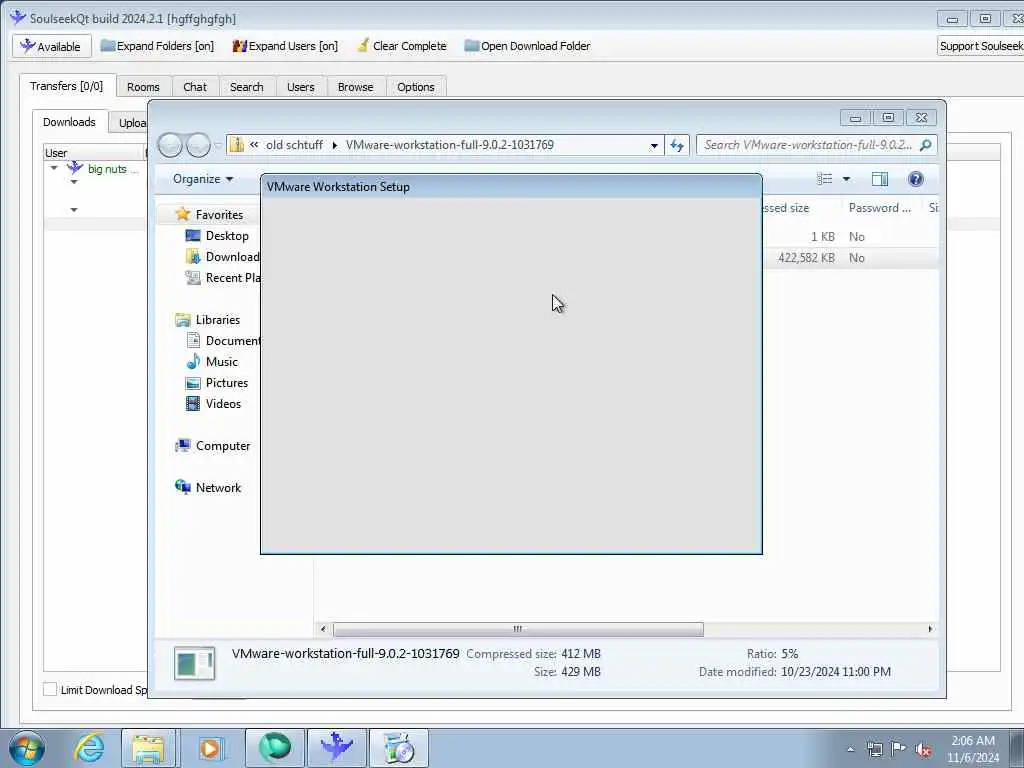Open Download Folder from Soulseek toolbar
The image size is (1024, 768).
click(527, 46)
